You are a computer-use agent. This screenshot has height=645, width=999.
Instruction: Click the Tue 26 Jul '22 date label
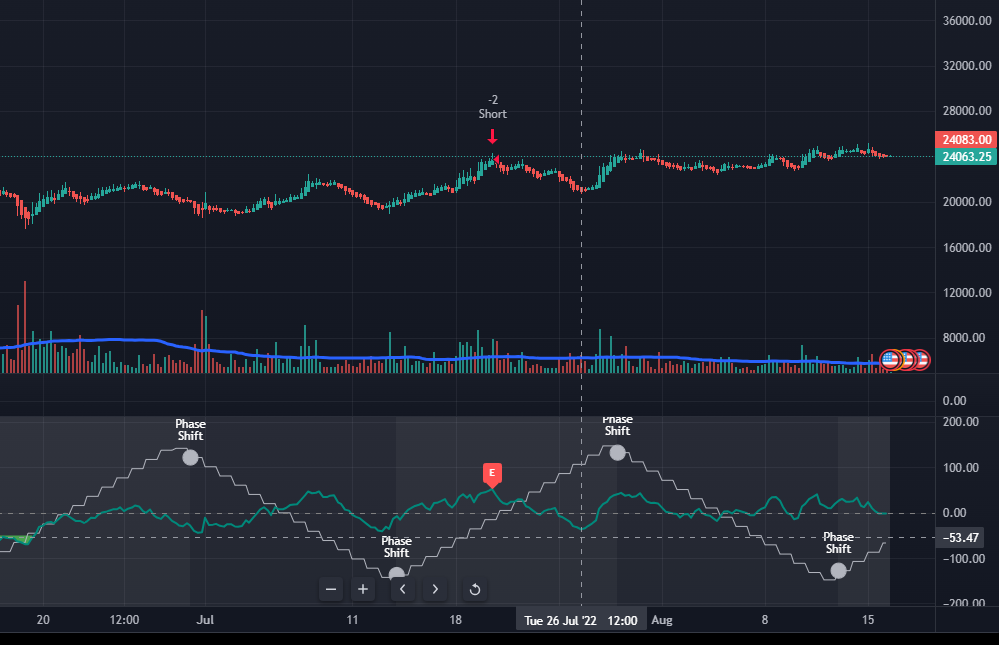tap(581, 620)
